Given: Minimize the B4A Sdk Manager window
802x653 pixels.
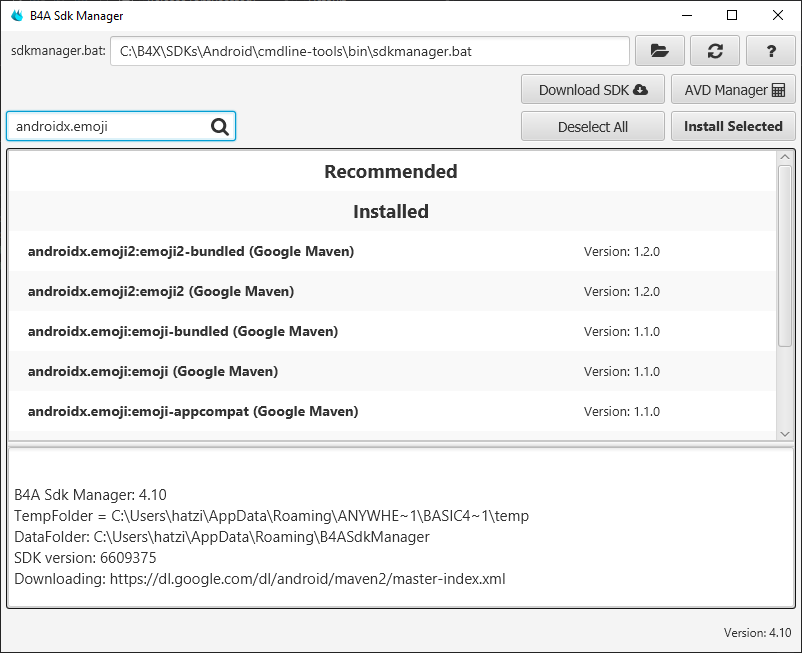Looking at the screenshot, I should pos(687,15).
